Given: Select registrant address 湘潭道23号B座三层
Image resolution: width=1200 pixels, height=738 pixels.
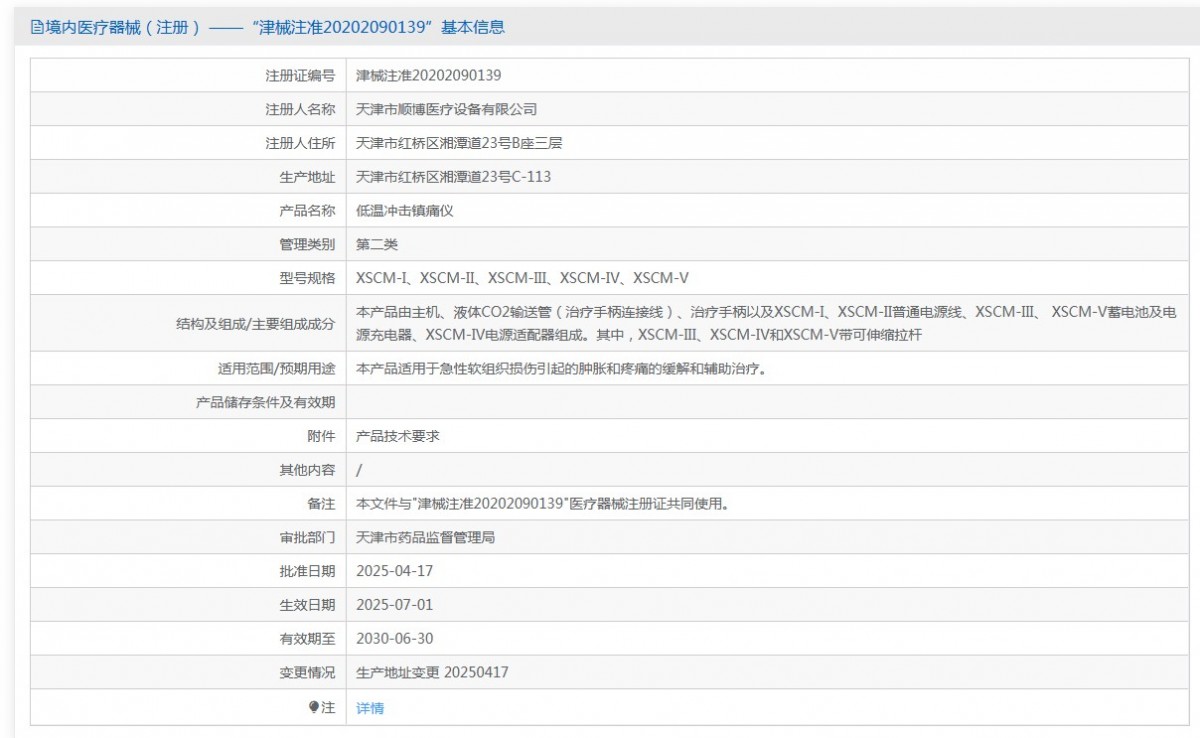Looking at the screenshot, I should click(459, 143).
